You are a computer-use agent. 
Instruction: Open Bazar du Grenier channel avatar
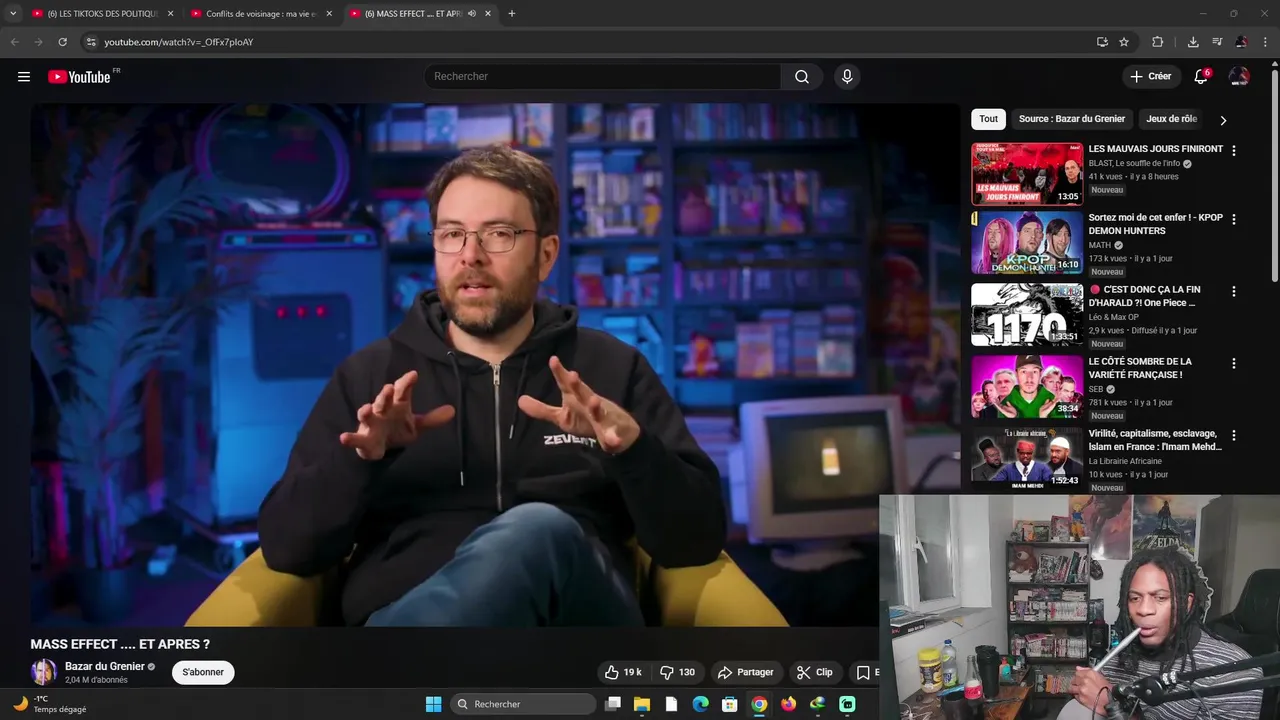(x=44, y=672)
